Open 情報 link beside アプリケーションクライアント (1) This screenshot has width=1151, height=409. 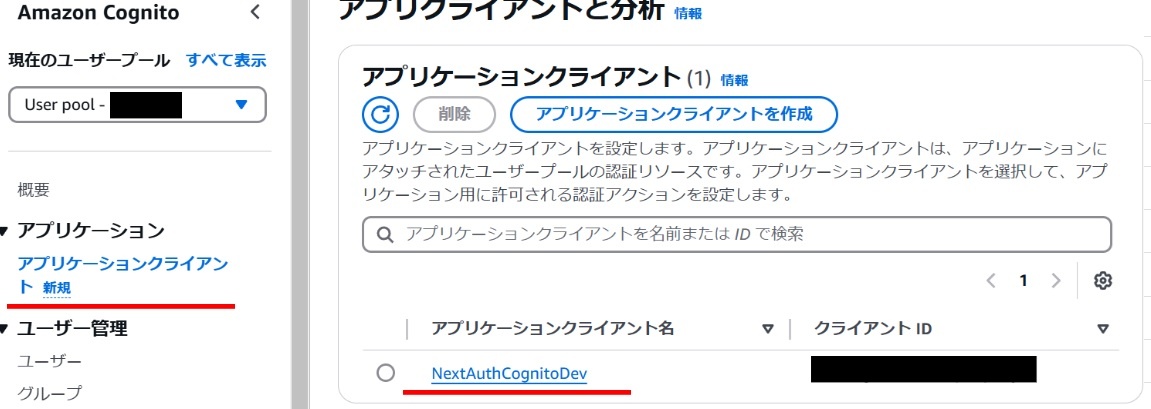(x=735, y=80)
